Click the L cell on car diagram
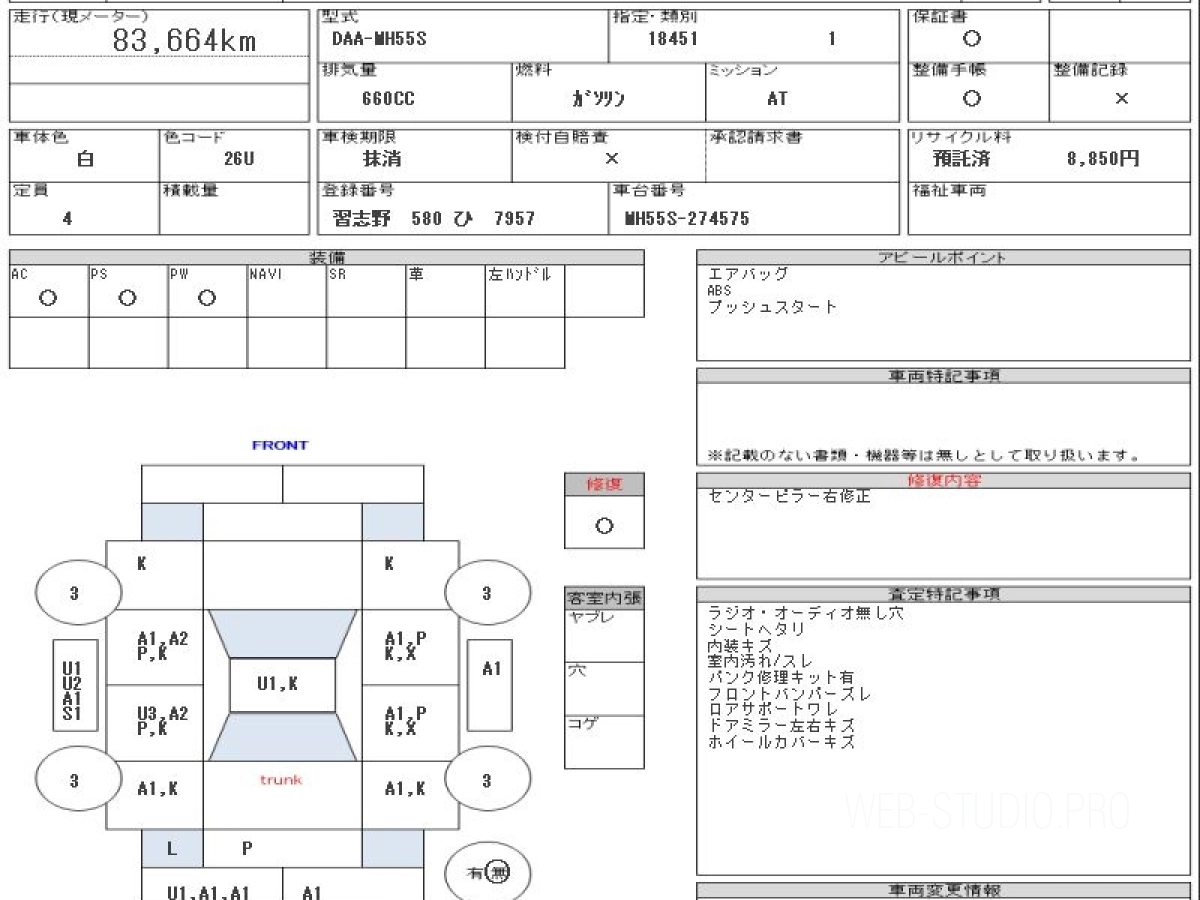Screen dimensions: 1200x900 coord(172,848)
